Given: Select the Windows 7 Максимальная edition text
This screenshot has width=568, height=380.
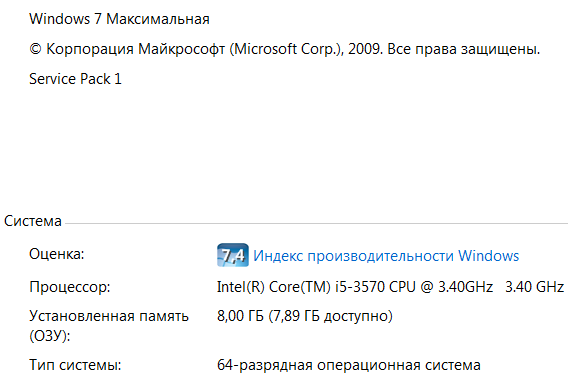Looking at the screenshot, I should point(119,19).
